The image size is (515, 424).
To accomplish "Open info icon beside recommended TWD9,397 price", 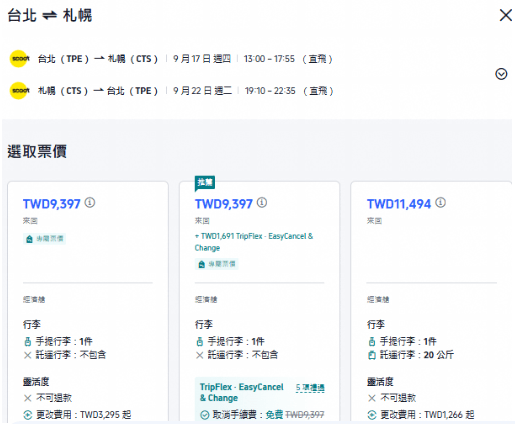I will click(x=262, y=203).
